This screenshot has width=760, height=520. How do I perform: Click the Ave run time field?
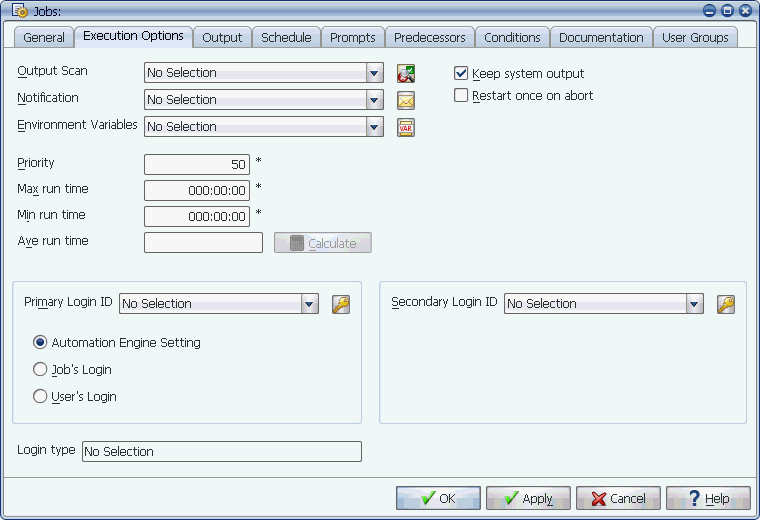coord(203,243)
